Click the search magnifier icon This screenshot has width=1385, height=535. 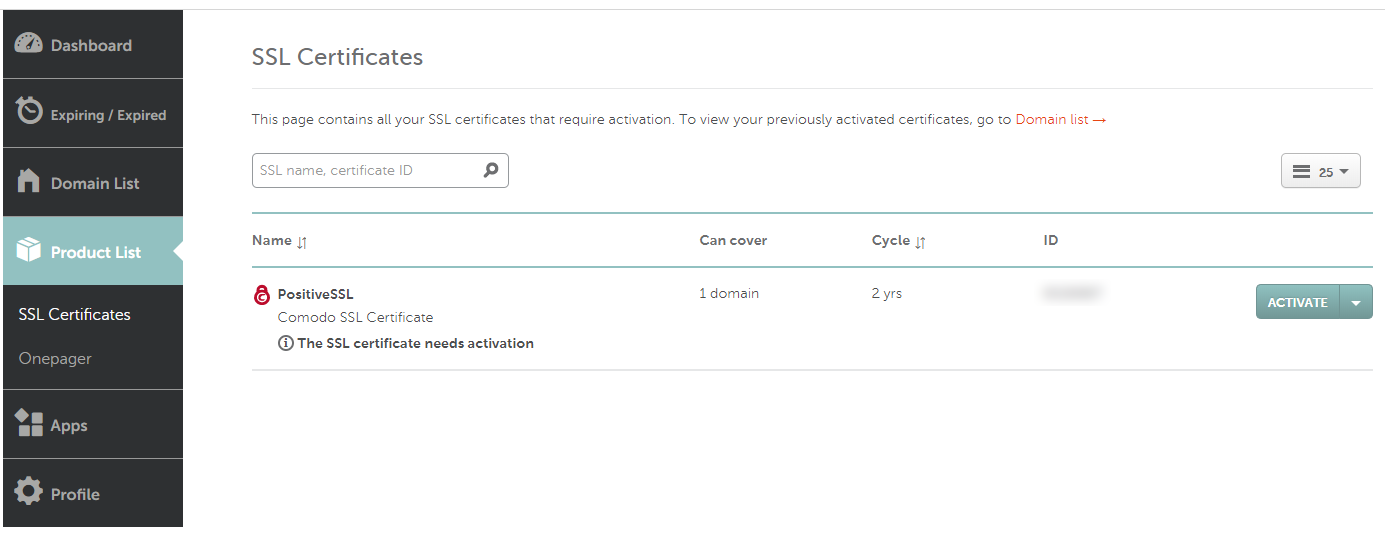491,170
